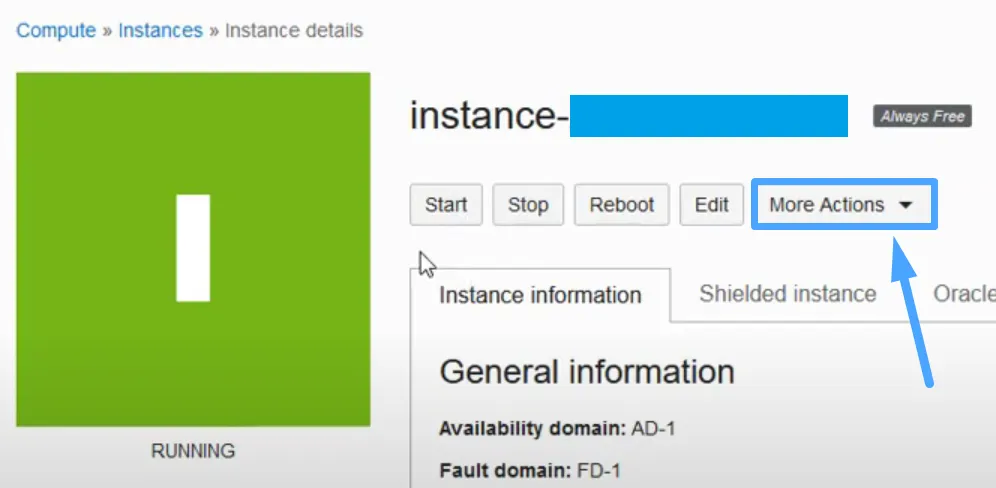Image resolution: width=996 pixels, height=488 pixels.
Task: Click the Instance details breadcrumb text
Action: point(293,30)
